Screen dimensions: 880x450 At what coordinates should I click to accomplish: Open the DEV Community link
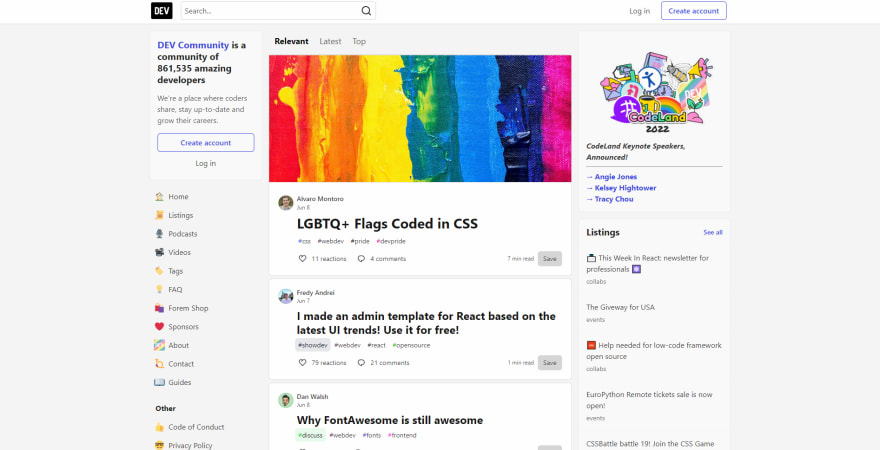coord(193,45)
